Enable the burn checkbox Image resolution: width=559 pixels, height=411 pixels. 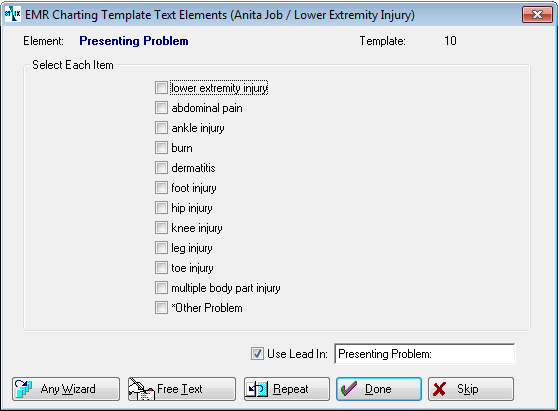coord(161,148)
